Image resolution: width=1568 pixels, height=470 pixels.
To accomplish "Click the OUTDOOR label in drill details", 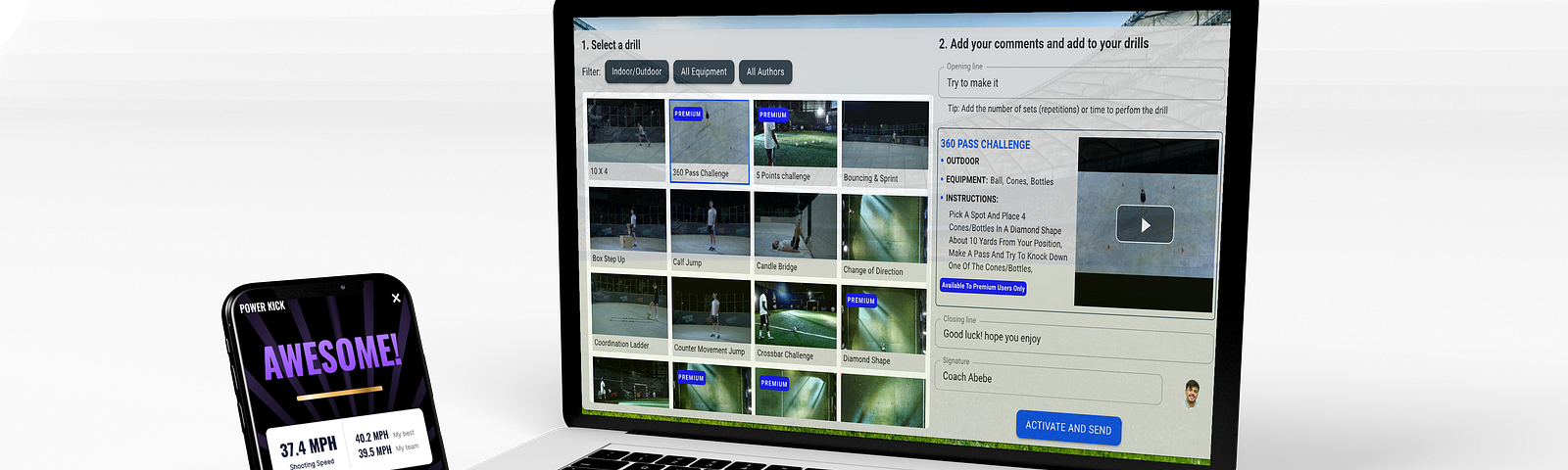I will pyautogui.click(x=962, y=161).
